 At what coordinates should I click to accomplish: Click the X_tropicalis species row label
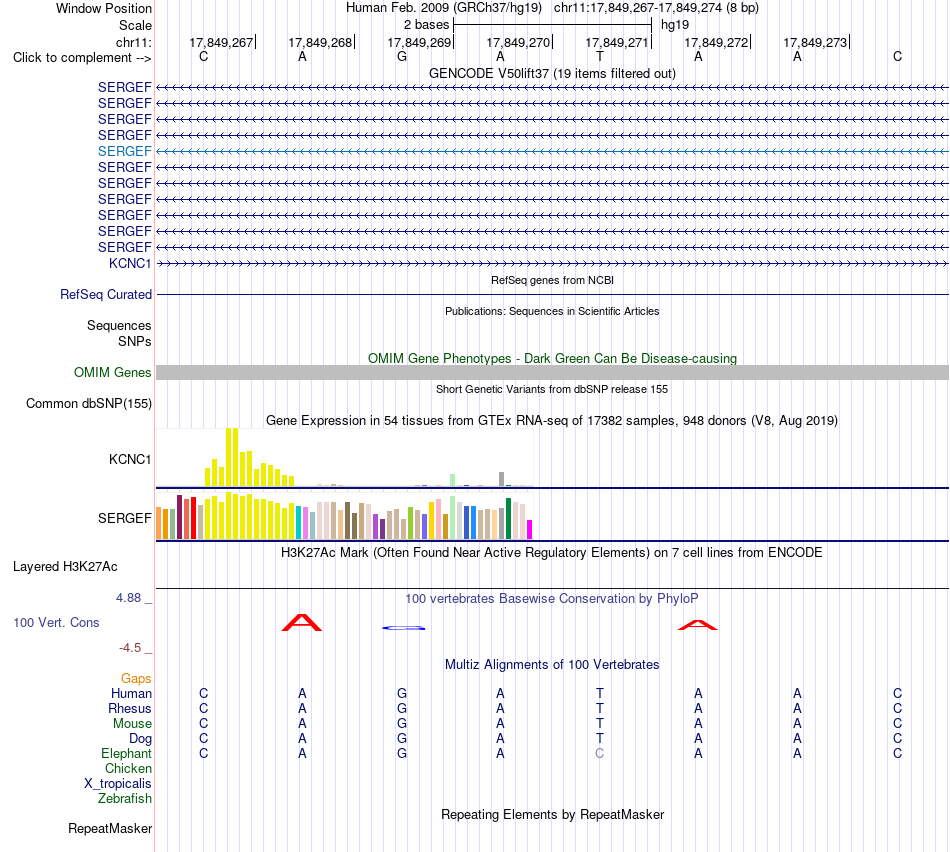(x=118, y=784)
